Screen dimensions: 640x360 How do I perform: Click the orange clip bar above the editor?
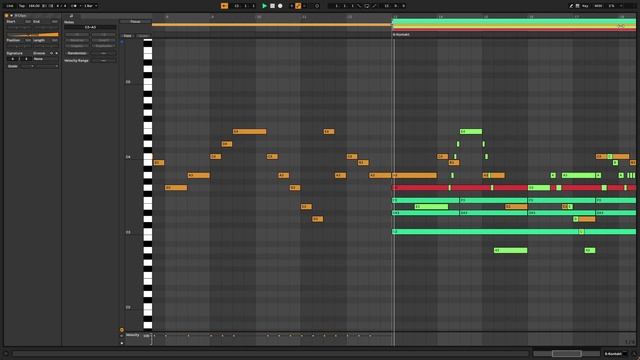pyautogui.click(x=271, y=25)
